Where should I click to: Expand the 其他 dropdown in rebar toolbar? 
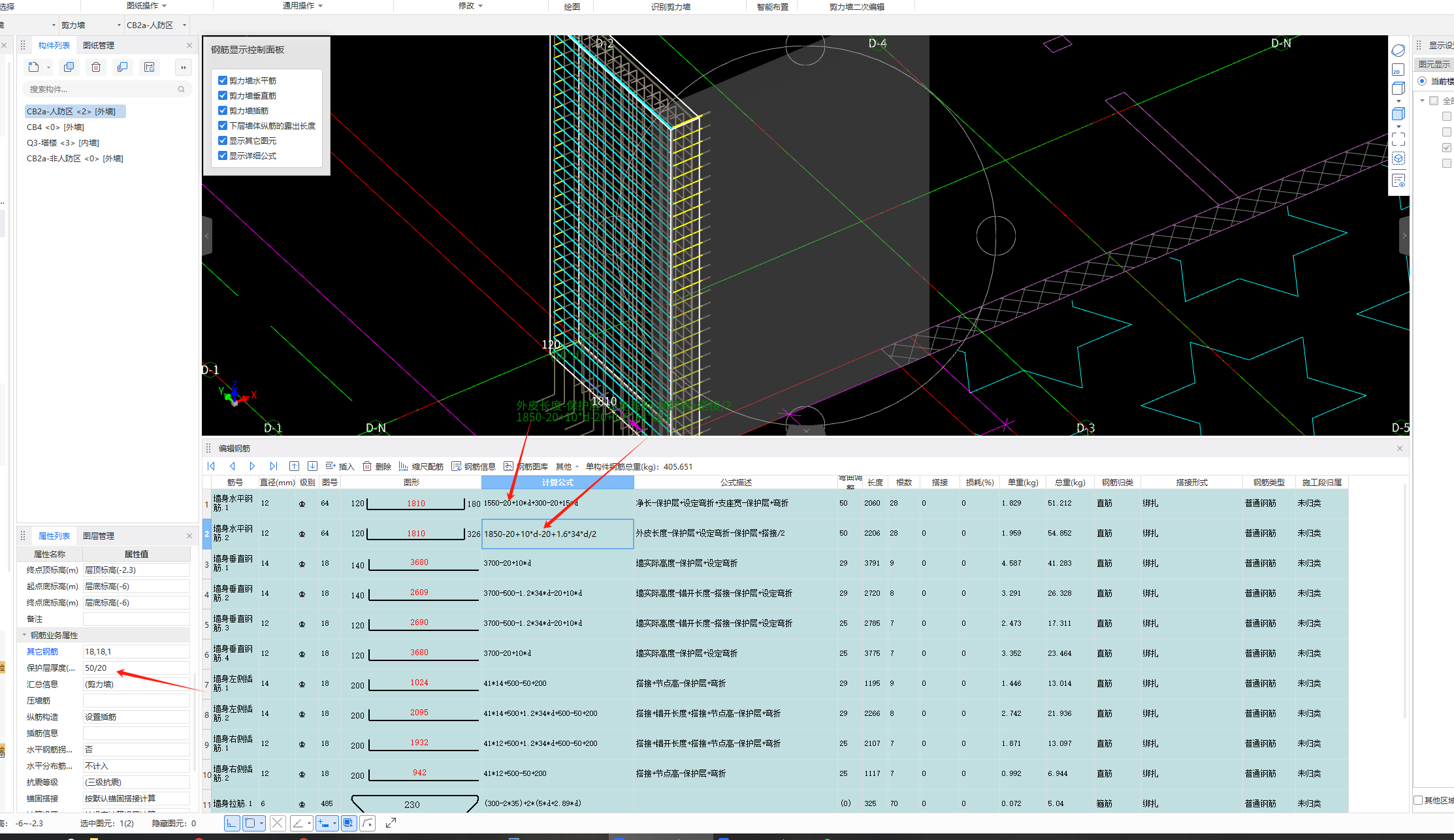point(577,467)
